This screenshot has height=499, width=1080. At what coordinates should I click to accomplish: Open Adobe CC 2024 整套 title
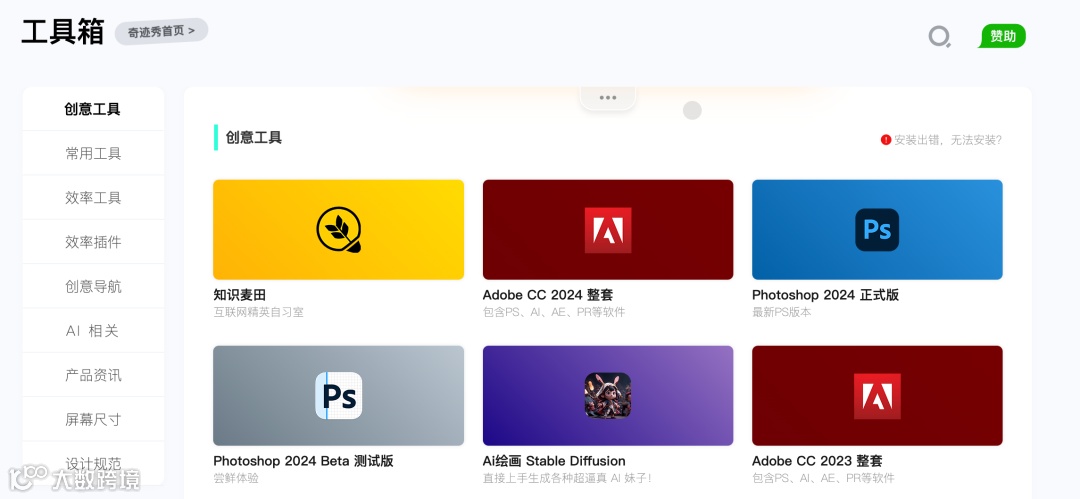(548, 295)
